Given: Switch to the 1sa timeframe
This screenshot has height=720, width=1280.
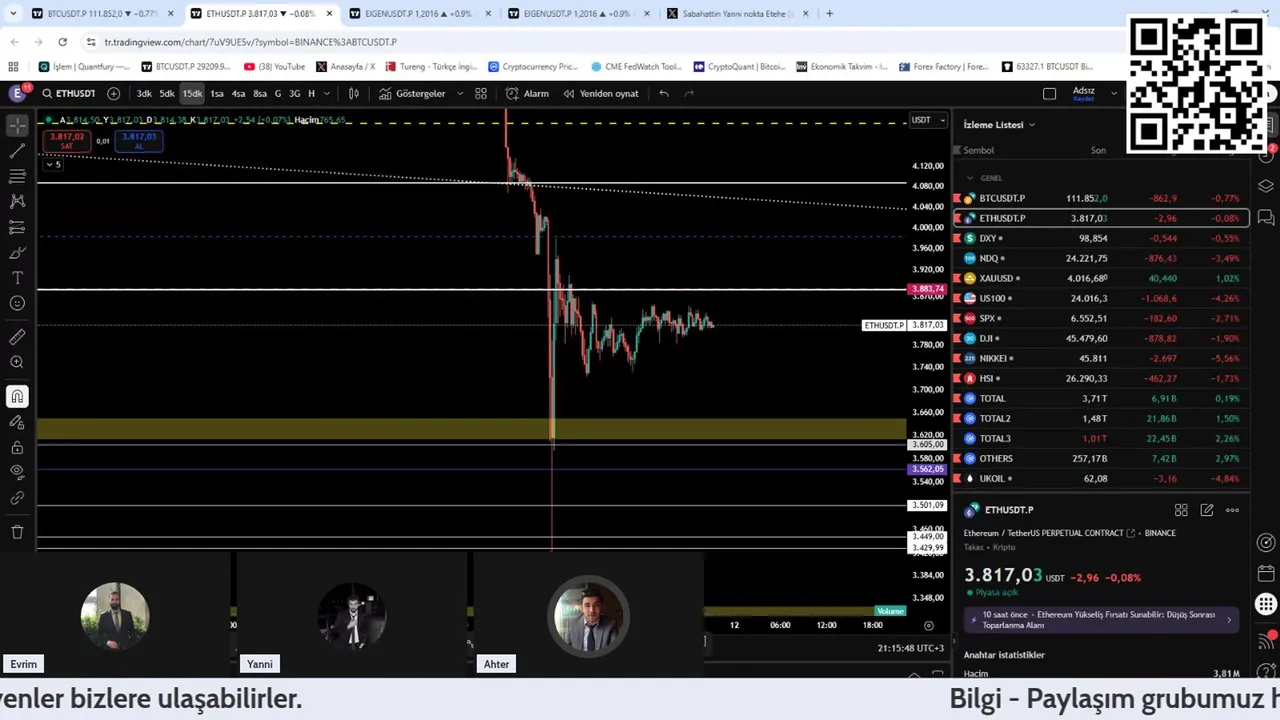Looking at the screenshot, I should tap(217, 93).
